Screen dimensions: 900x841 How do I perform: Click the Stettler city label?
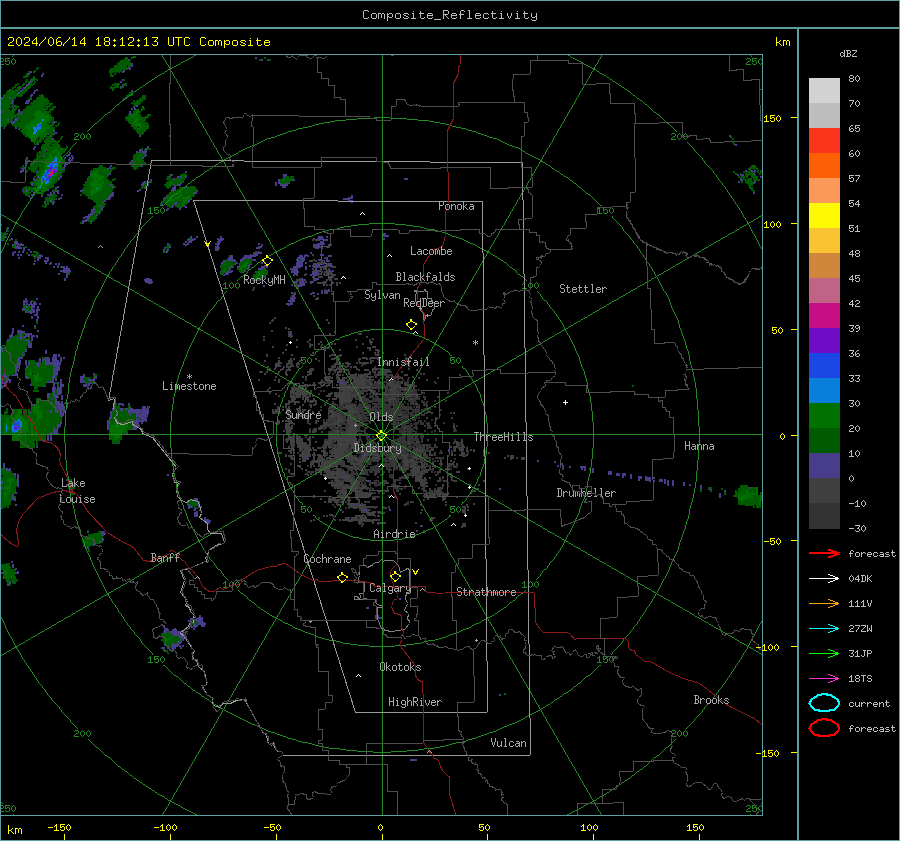click(x=583, y=289)
